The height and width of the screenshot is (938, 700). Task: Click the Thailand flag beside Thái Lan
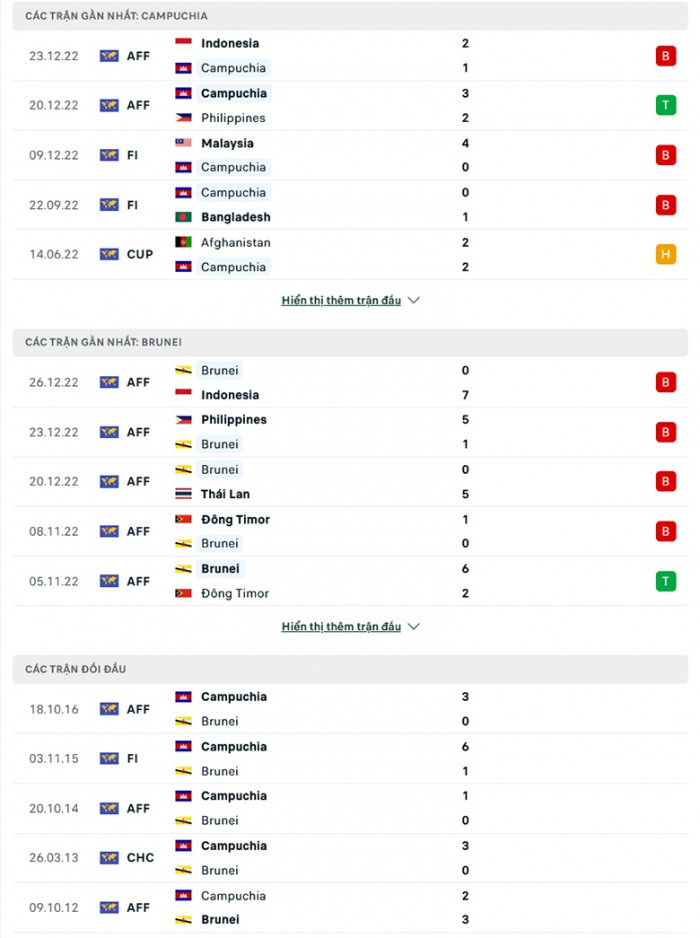coord(183,494)
